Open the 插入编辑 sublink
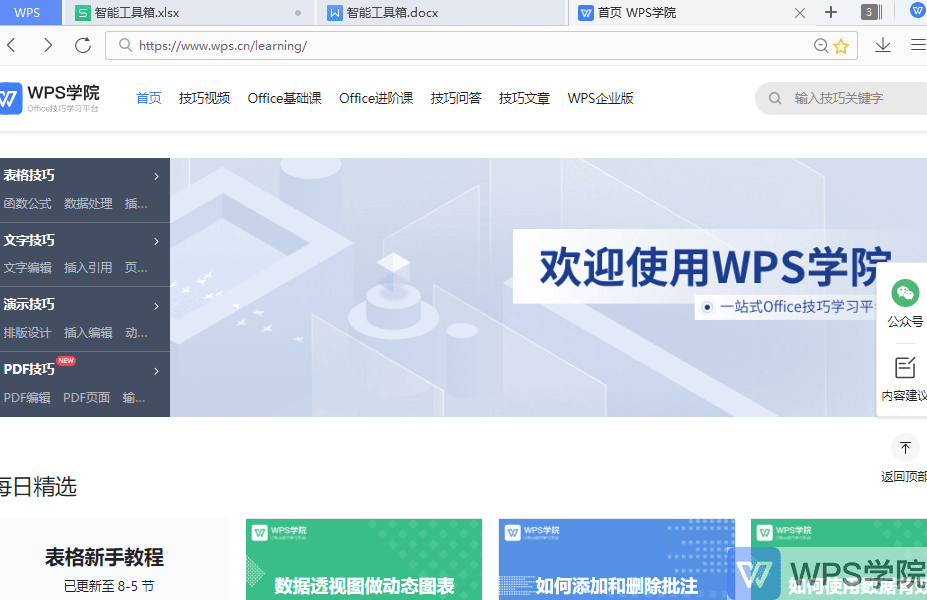 (88, 333)
